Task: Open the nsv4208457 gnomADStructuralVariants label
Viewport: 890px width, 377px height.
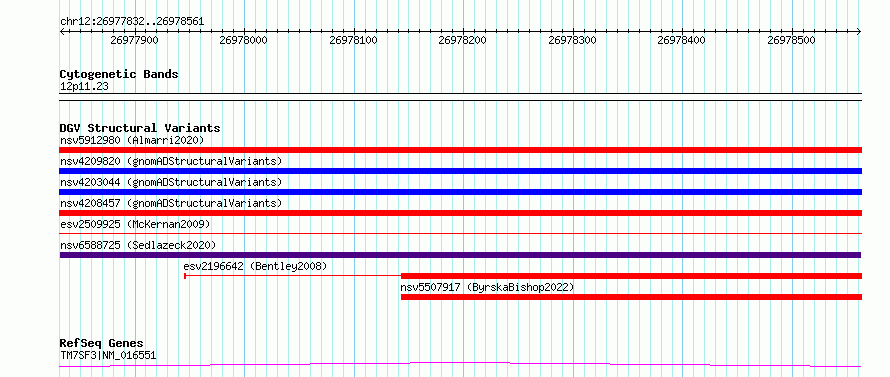Action: (x=171, y=203)
